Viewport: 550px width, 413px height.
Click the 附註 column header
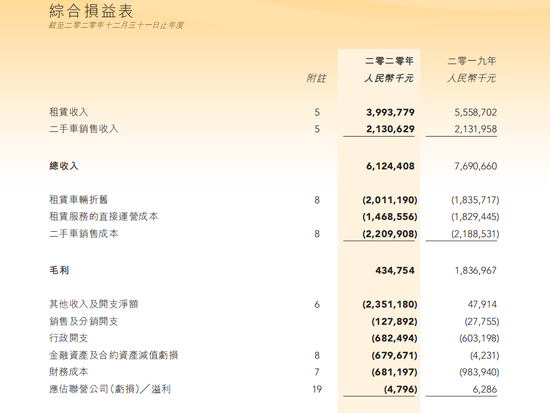click(x=316, y=78)
